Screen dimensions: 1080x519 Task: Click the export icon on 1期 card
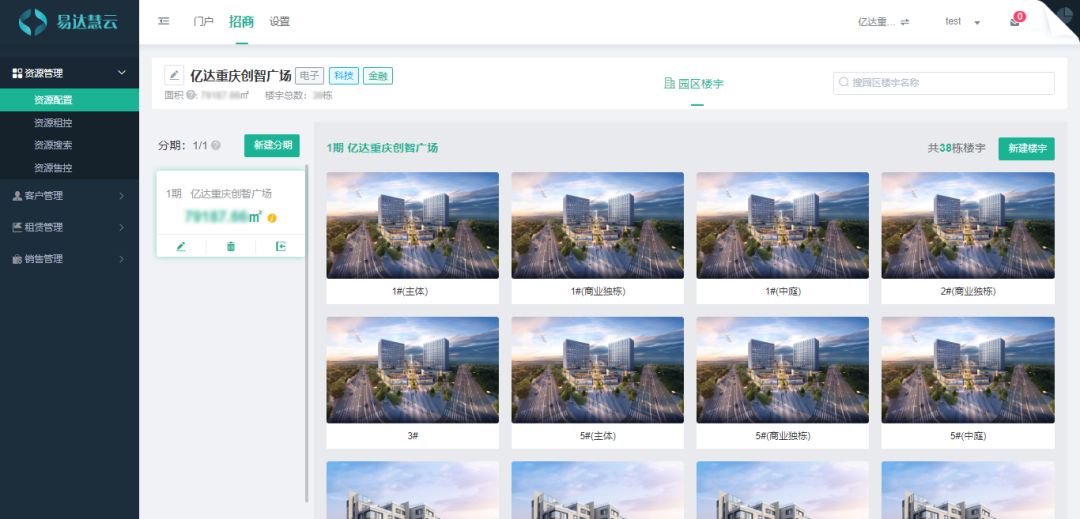[x=280, y=246]
